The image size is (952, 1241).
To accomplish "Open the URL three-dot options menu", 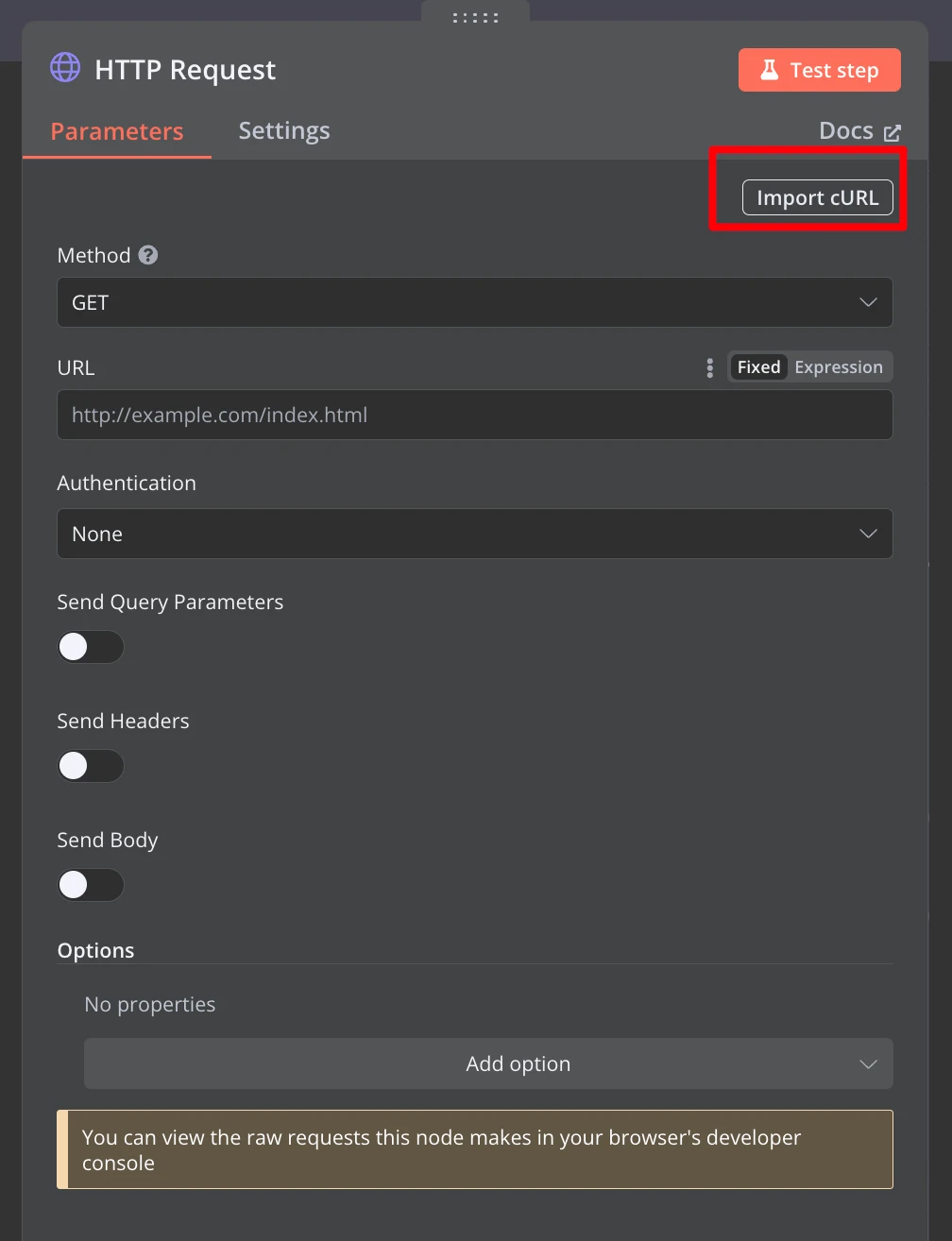I will pyautogui.click(x=710, y=367).
